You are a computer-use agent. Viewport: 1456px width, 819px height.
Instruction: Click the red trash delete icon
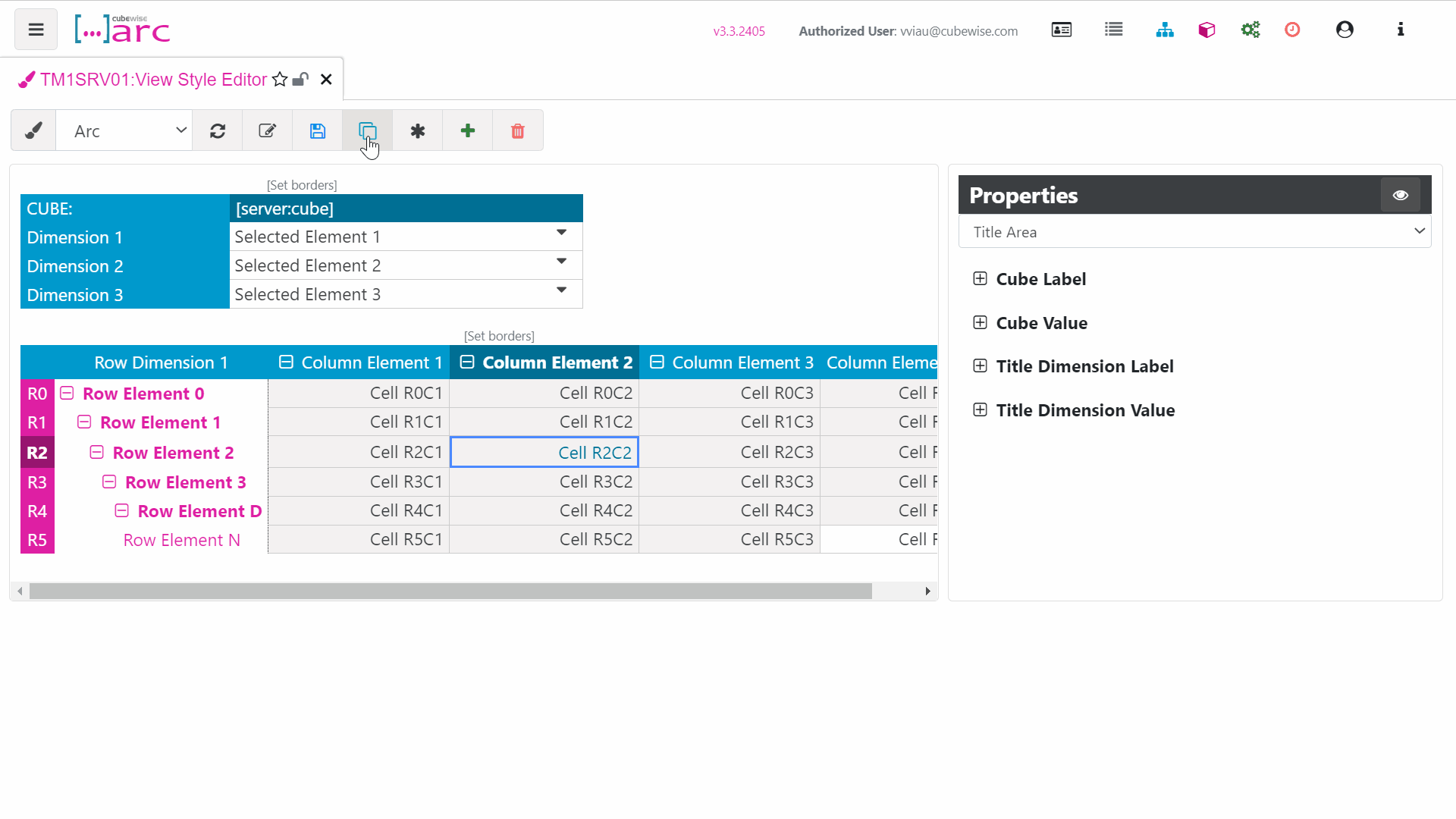click(517, 131)
